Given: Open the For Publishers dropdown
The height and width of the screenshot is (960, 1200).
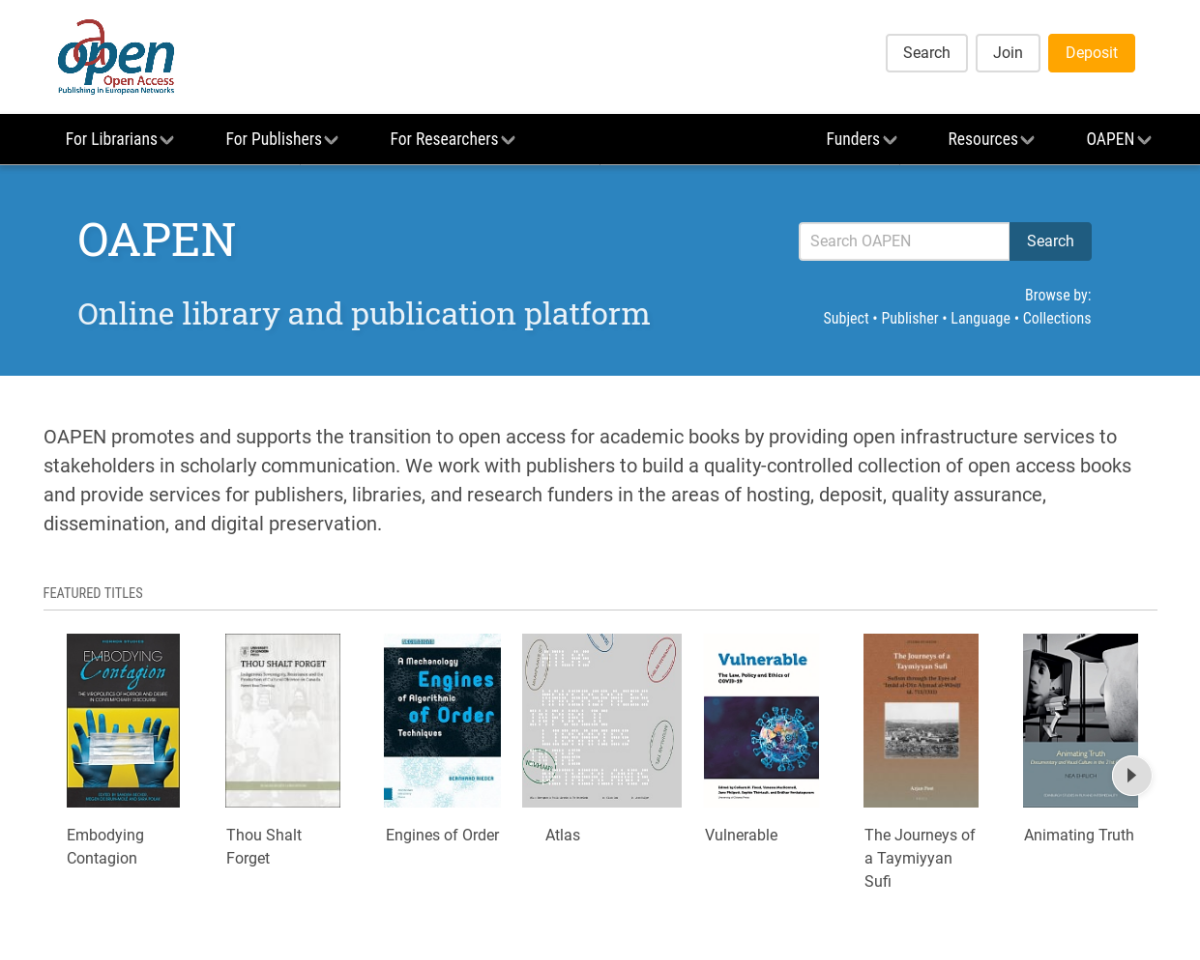Looking at the screenshot, I should pos(281,139).
